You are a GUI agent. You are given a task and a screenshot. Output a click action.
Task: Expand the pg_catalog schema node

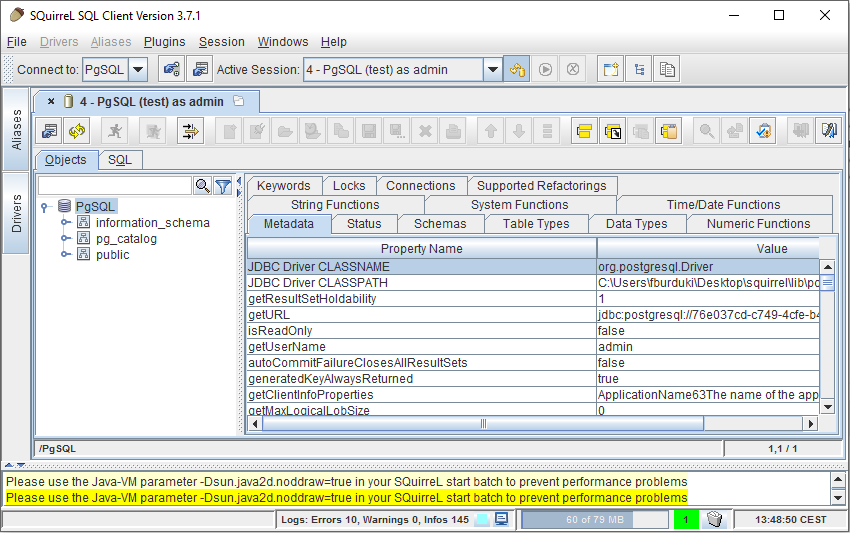pos(66,239)
